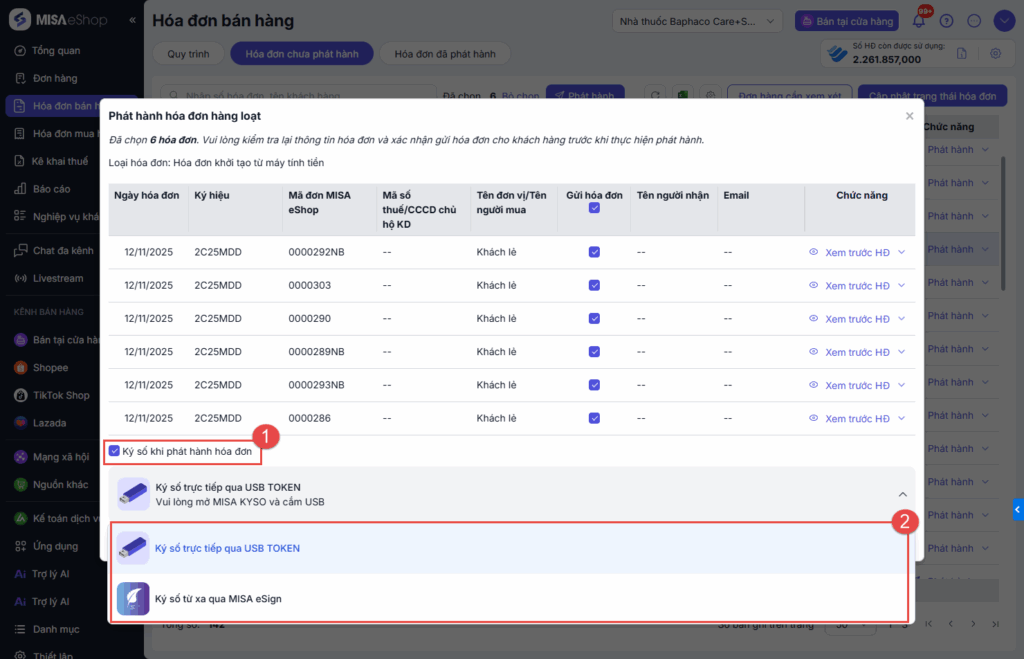
Task: Open the help question mark icon
Action: [x=946, y=21]
